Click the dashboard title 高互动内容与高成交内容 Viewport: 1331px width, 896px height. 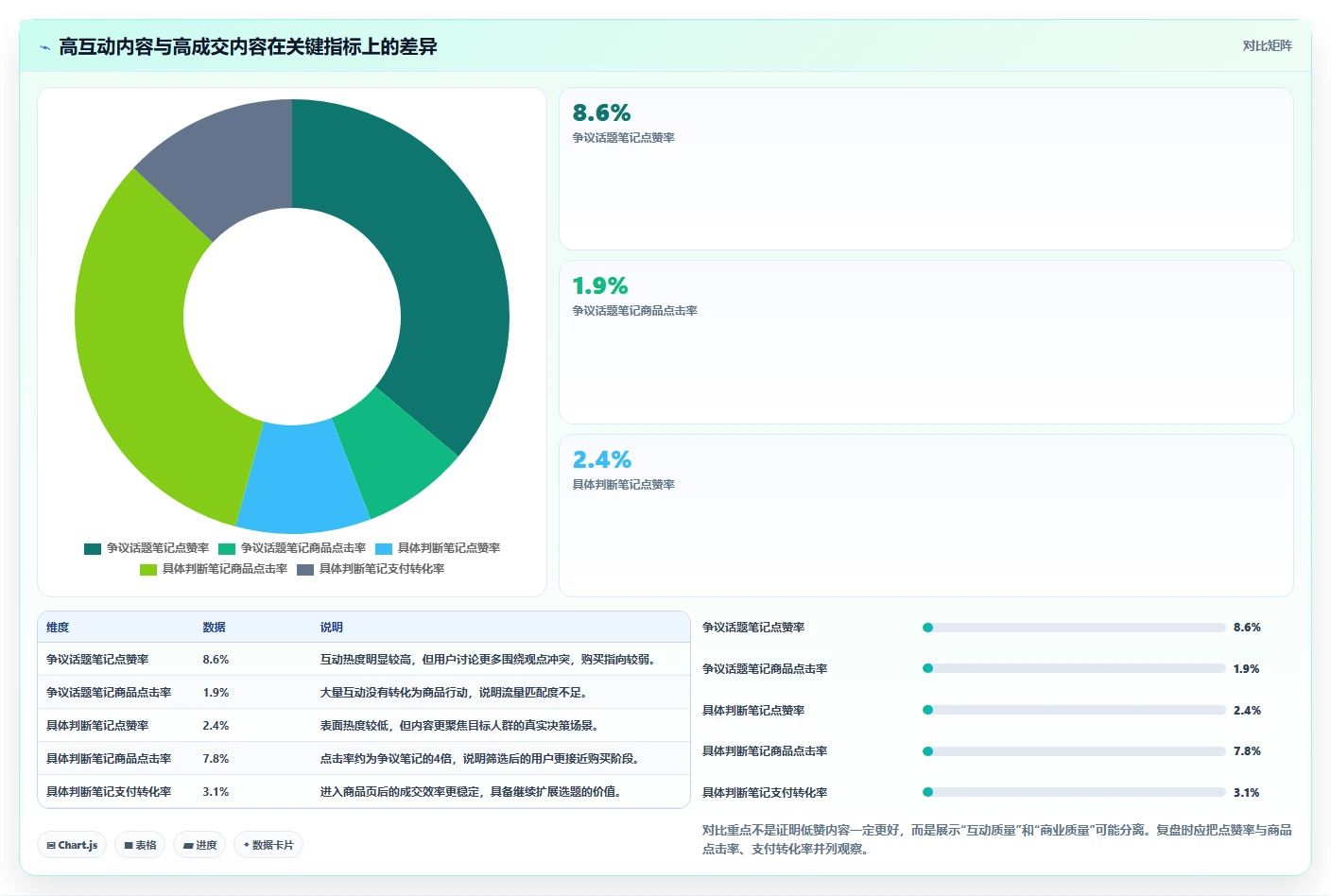coord(248,47)
